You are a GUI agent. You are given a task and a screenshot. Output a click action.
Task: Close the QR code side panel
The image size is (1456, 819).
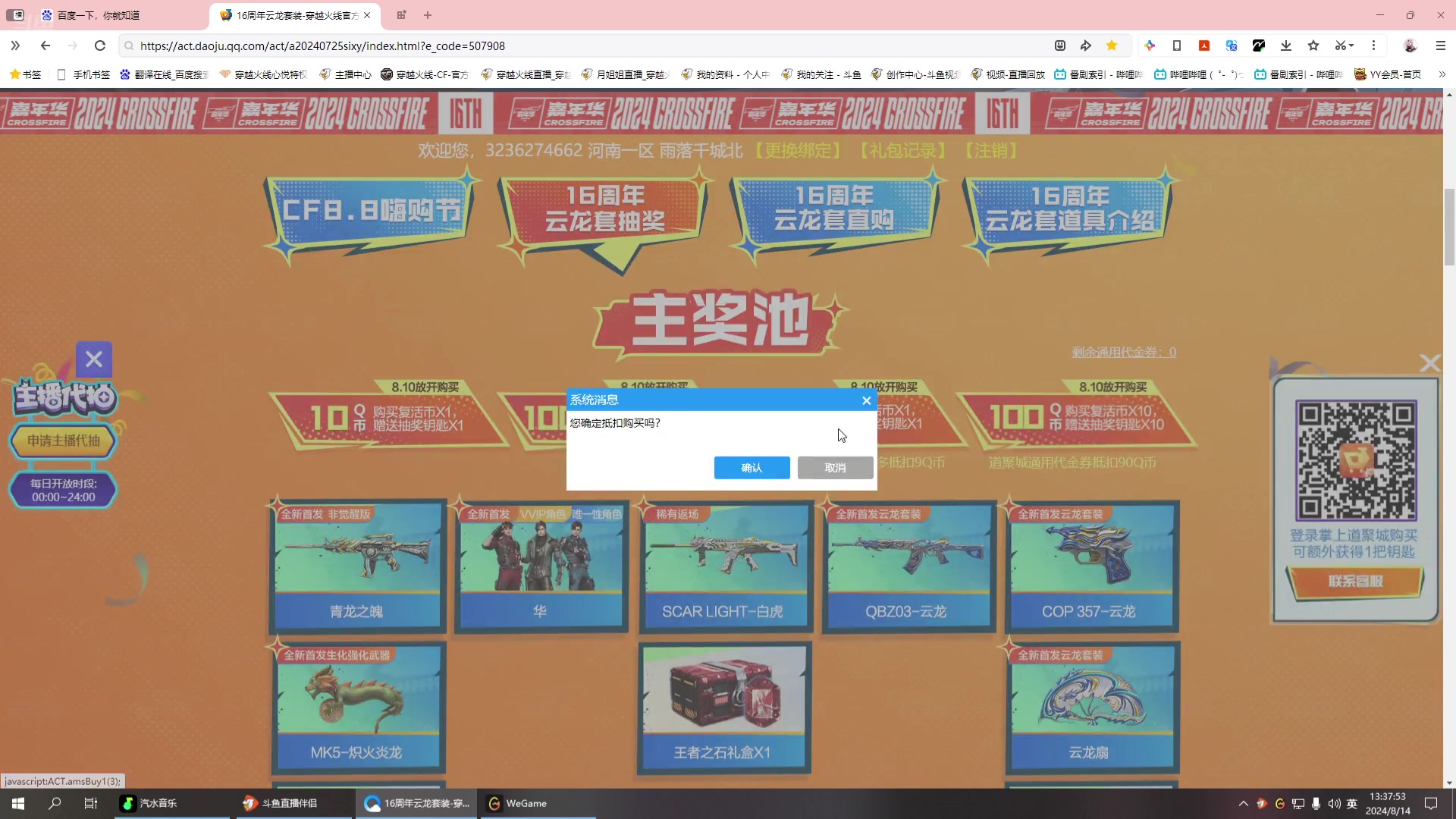[x=1430, y=364]
